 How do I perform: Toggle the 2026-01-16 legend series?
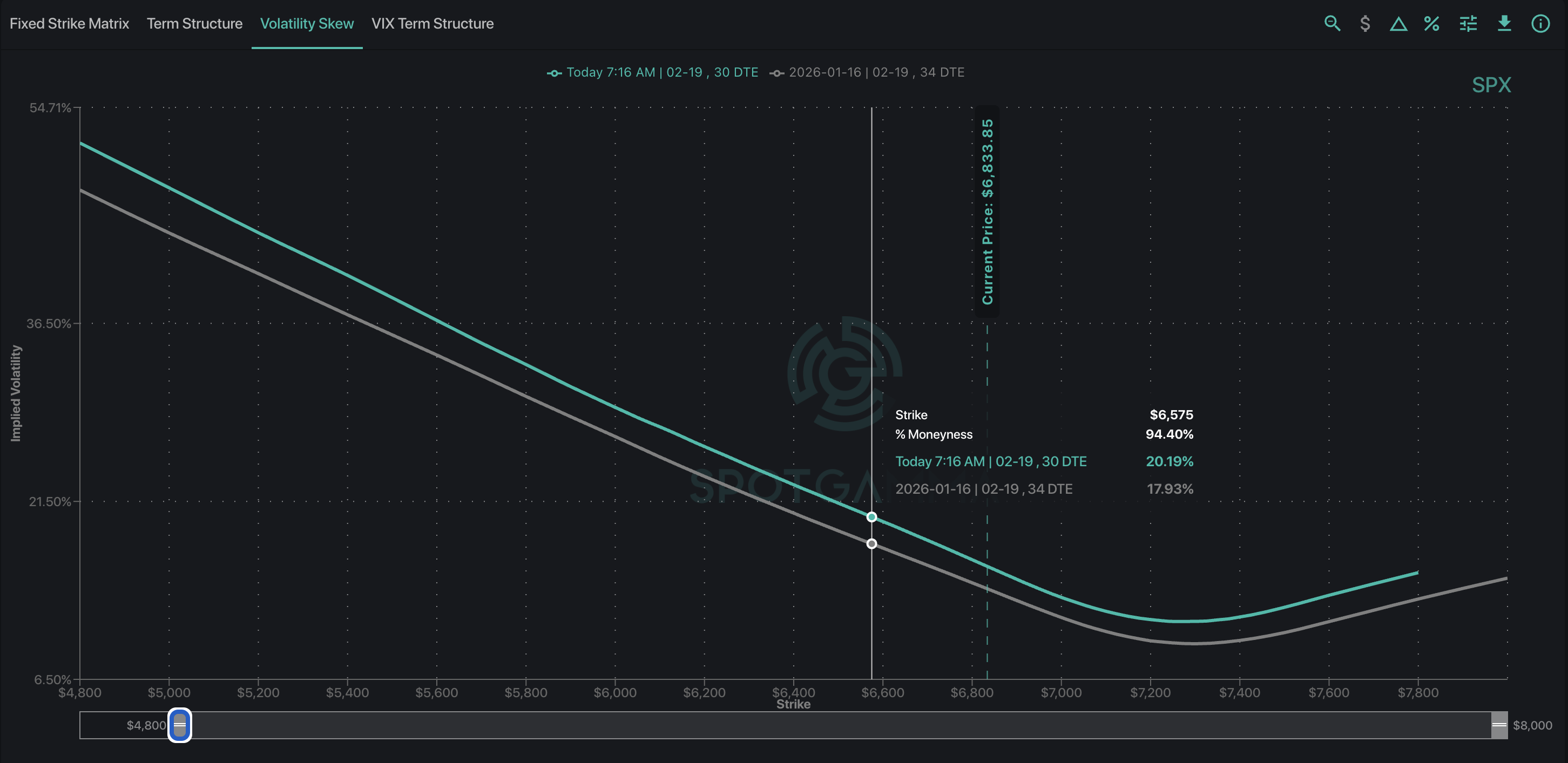click(867, 72)
